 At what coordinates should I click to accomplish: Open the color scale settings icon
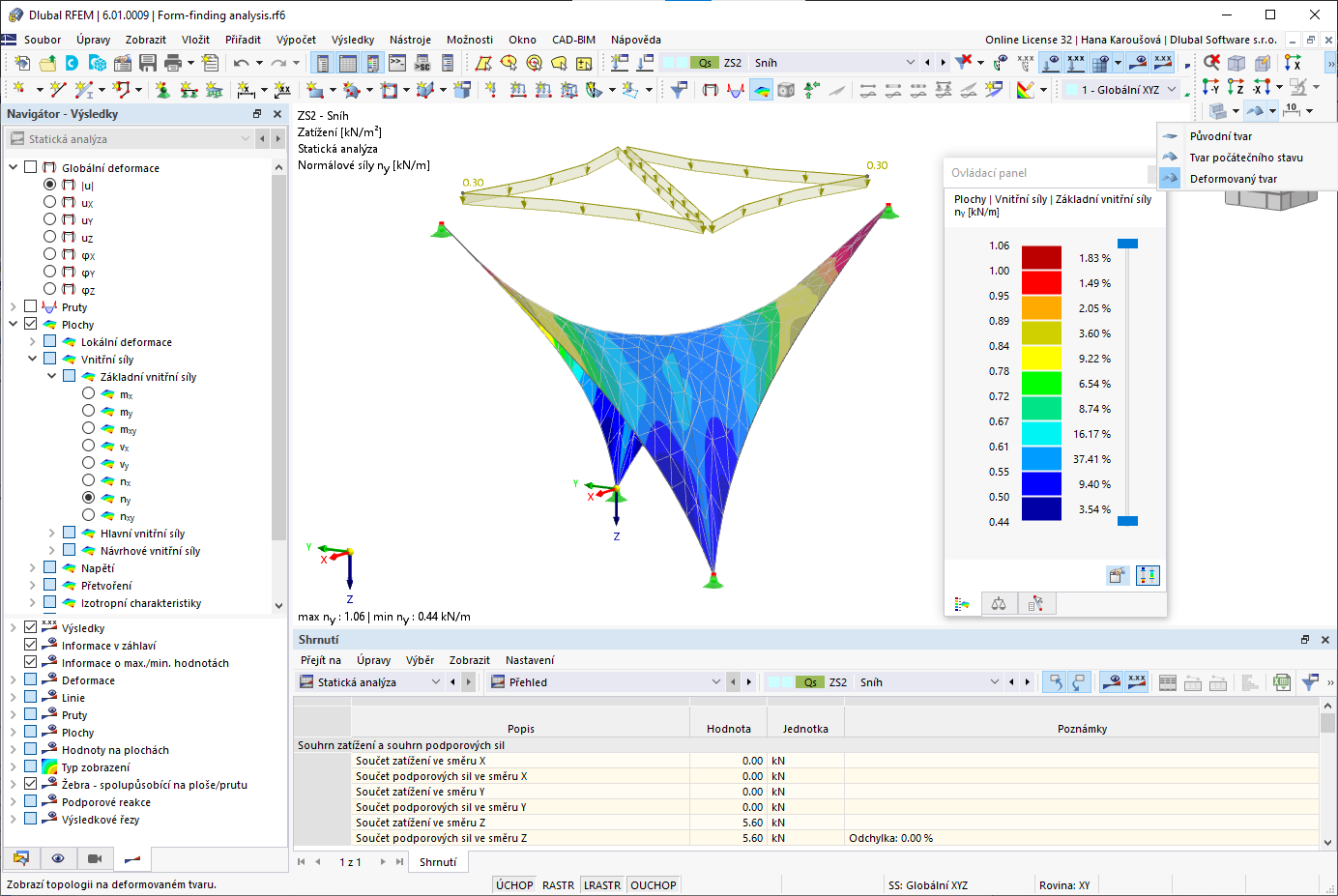point(1026,90)
